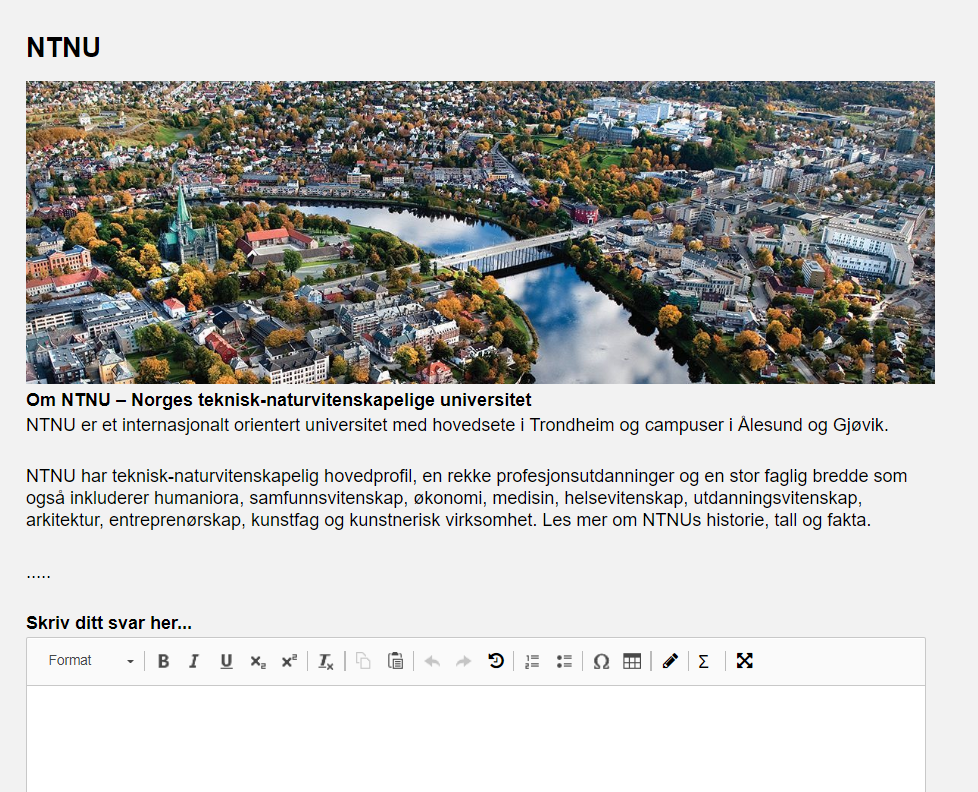This screenshot has width=978, height=792.
Task: Insert a special character with Omega
Action: coord(601,661)
